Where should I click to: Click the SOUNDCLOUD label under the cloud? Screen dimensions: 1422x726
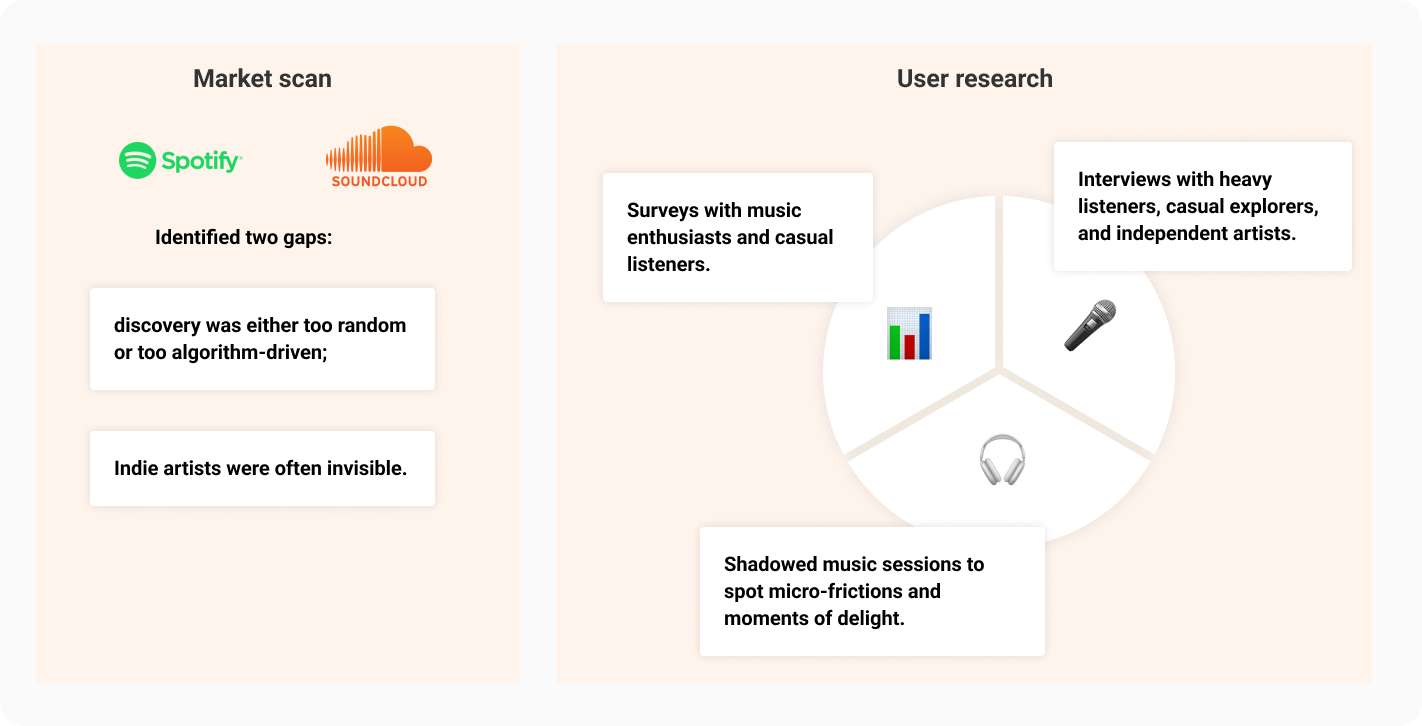point(379,181)
